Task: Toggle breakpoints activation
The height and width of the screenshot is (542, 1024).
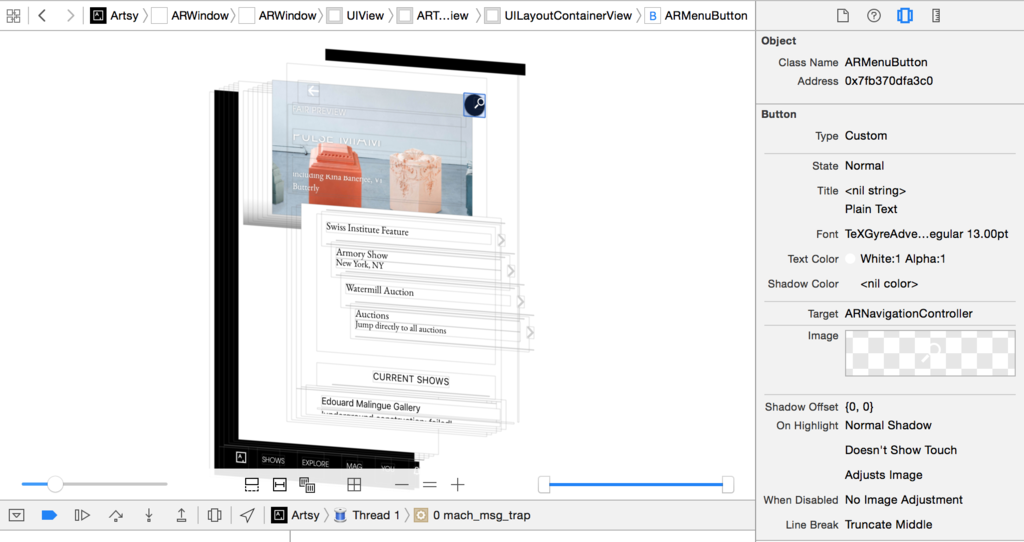Action: pyautogui.click(x=49, y=515)
